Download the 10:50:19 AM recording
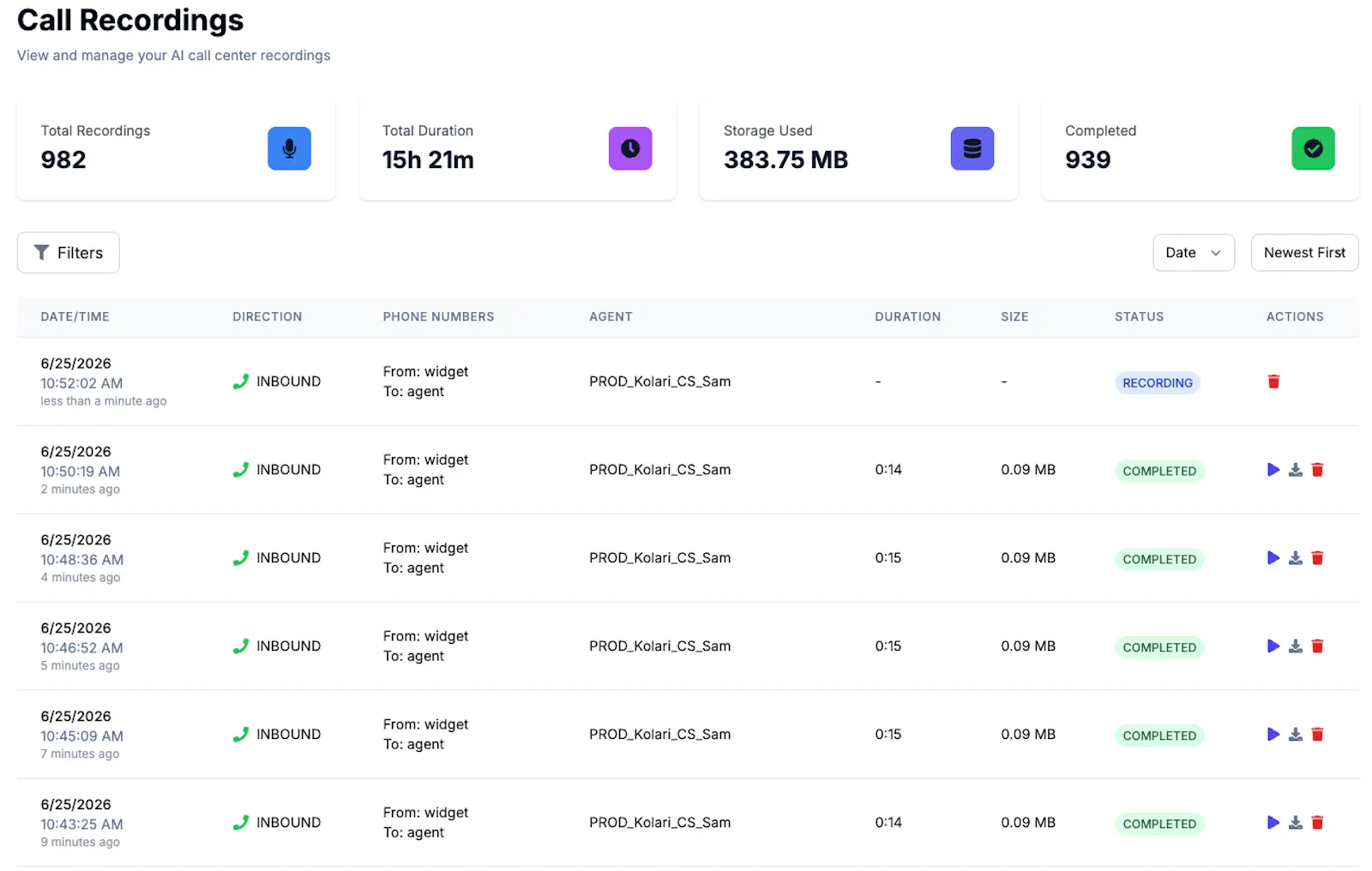This screenshot has width=1372, height=871. [1296, 470]
